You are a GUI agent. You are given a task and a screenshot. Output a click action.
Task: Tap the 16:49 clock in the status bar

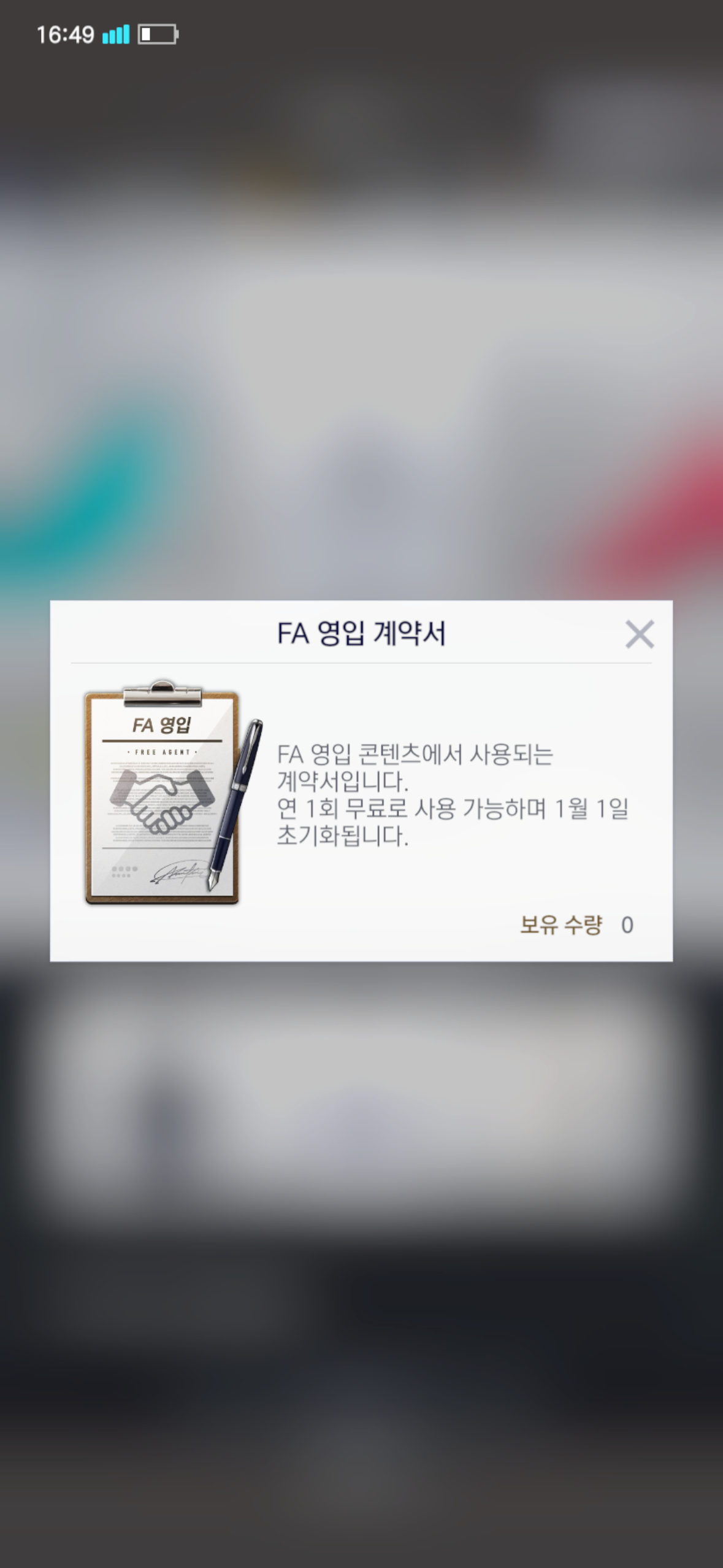tap(65, 34)
